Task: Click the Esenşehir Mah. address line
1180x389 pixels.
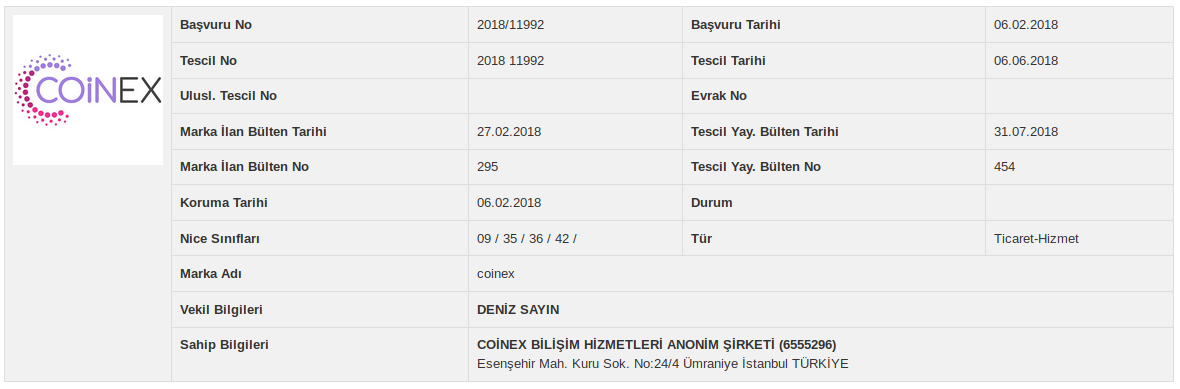Action: (x=663, y=363)
